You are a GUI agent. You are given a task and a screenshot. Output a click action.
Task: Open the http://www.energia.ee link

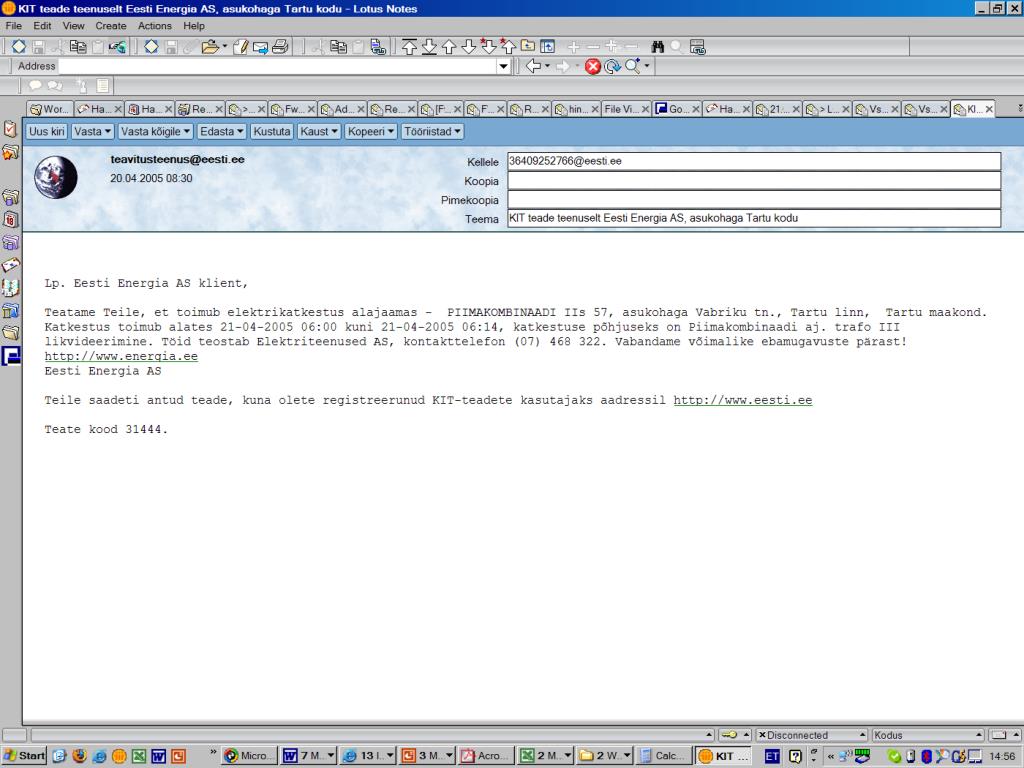pyautogui.click(x=121, y=356)
